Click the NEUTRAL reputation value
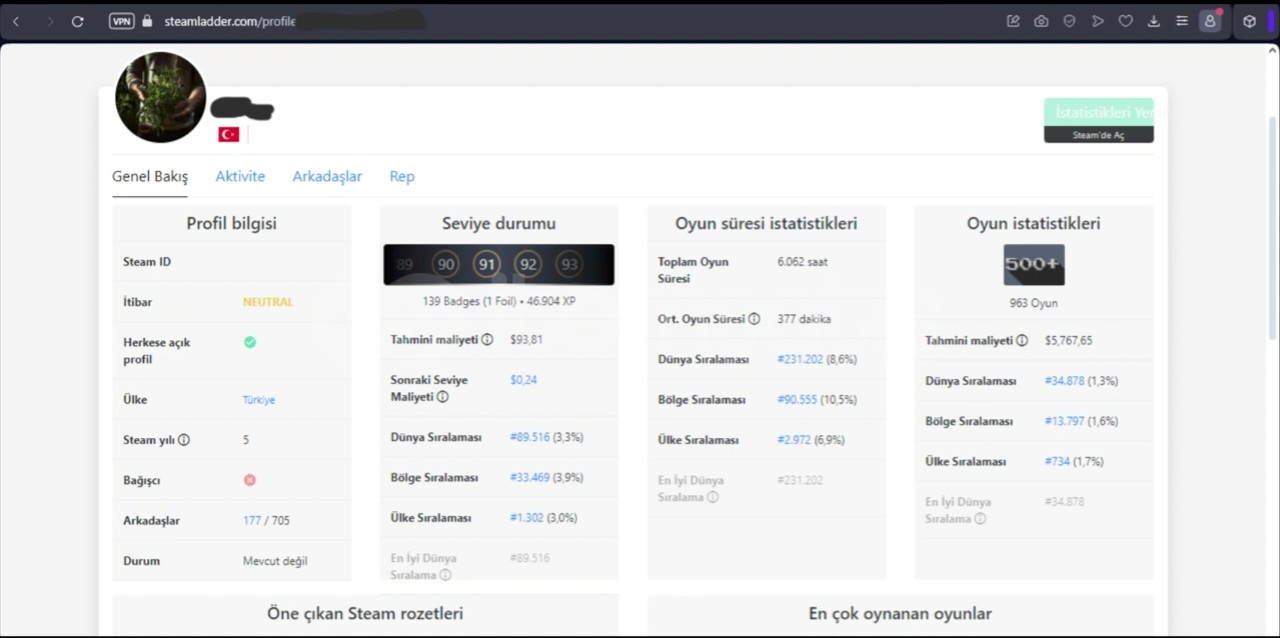The height and width of the screenshot is (638, 1280). 268,302
